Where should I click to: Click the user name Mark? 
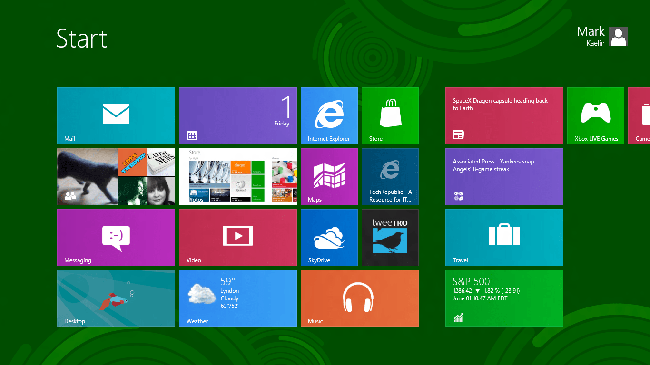pyautogui.click(x=591, y=32)
